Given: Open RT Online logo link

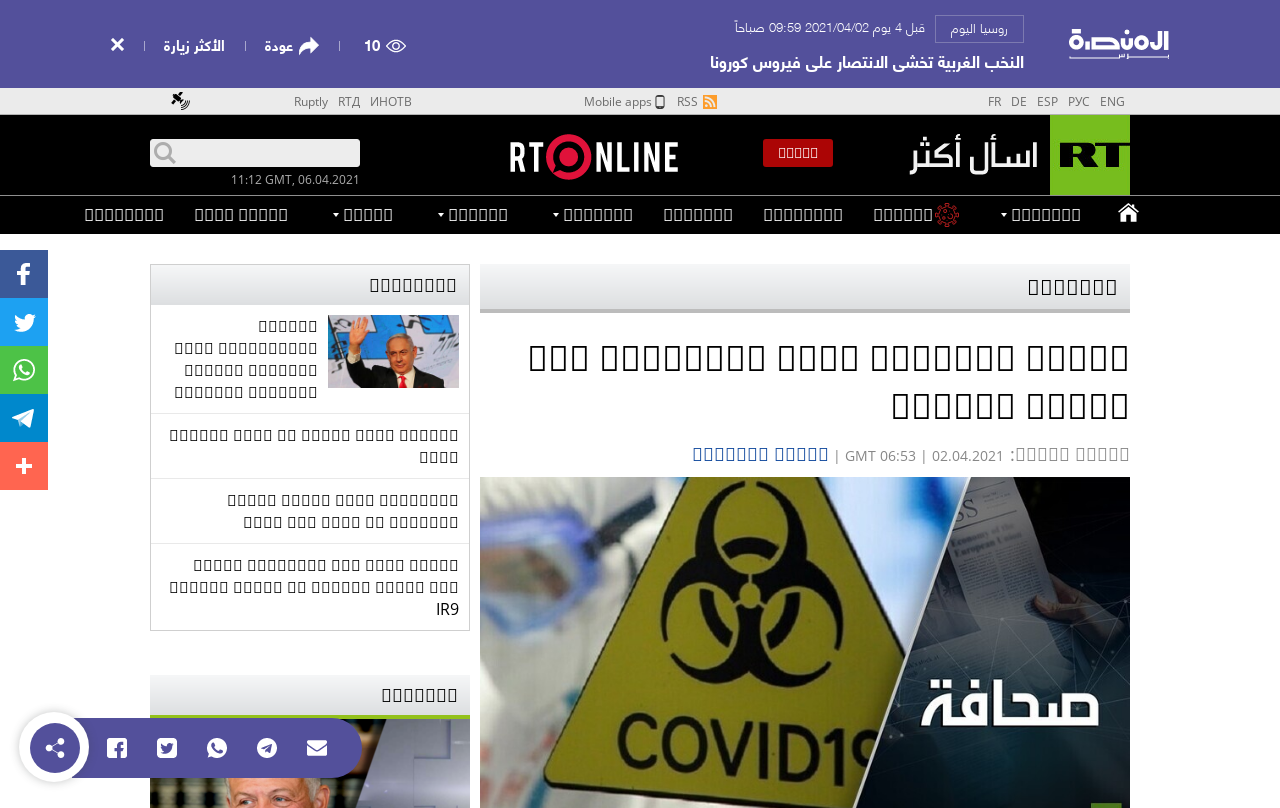Looking at the screenshot, I should click(594, 157).
